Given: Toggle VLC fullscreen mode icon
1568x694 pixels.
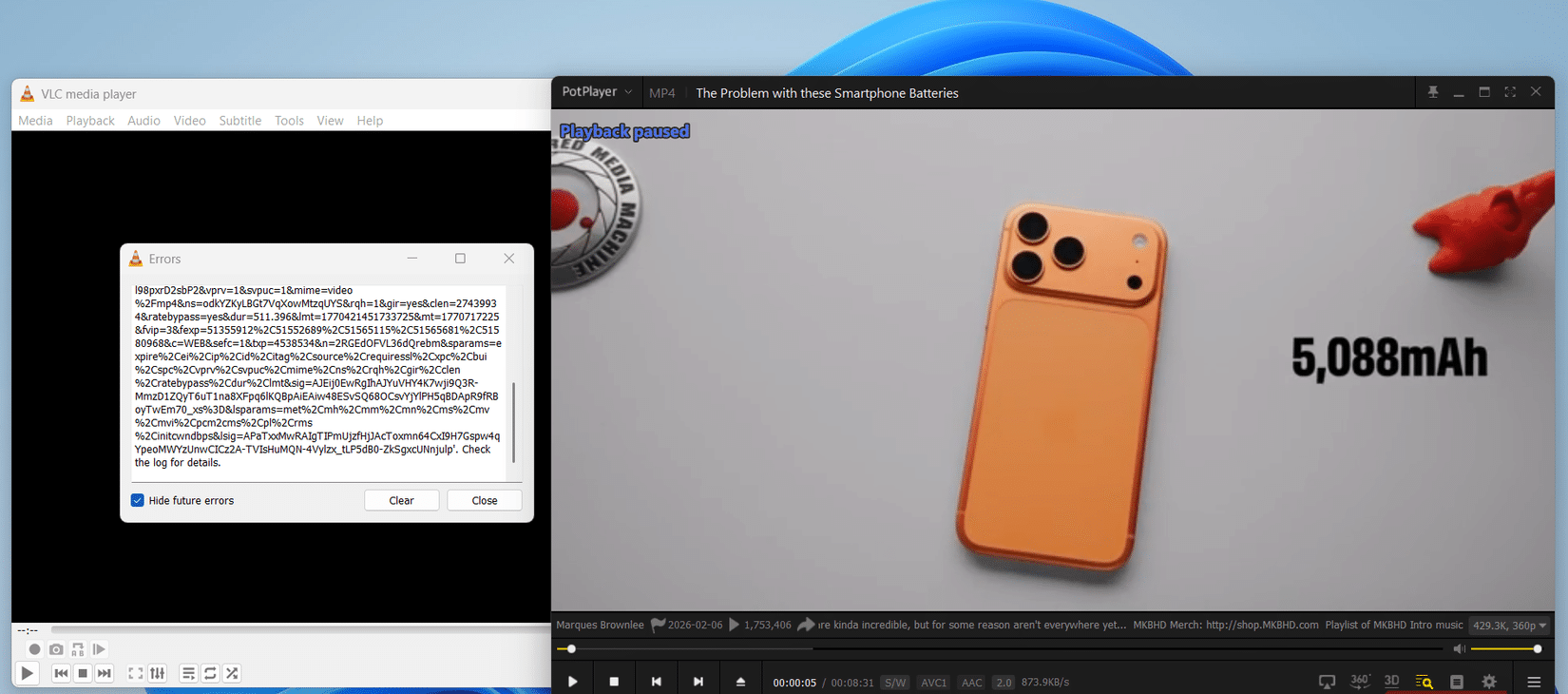Looking at the screenshot, I should click(136, 673).
